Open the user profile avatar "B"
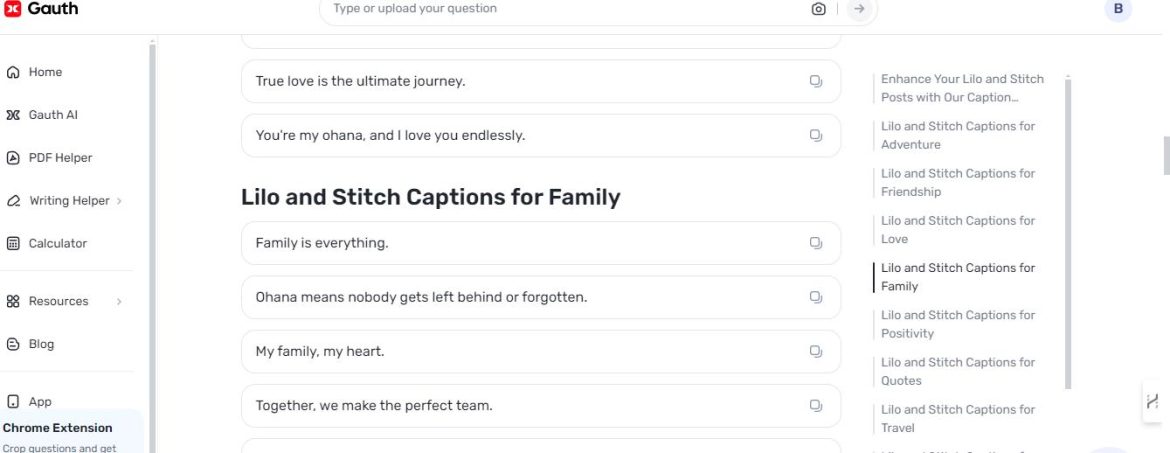Image resolution: width=1170 pixels, height=453 pixels. tap(1118, 9)
